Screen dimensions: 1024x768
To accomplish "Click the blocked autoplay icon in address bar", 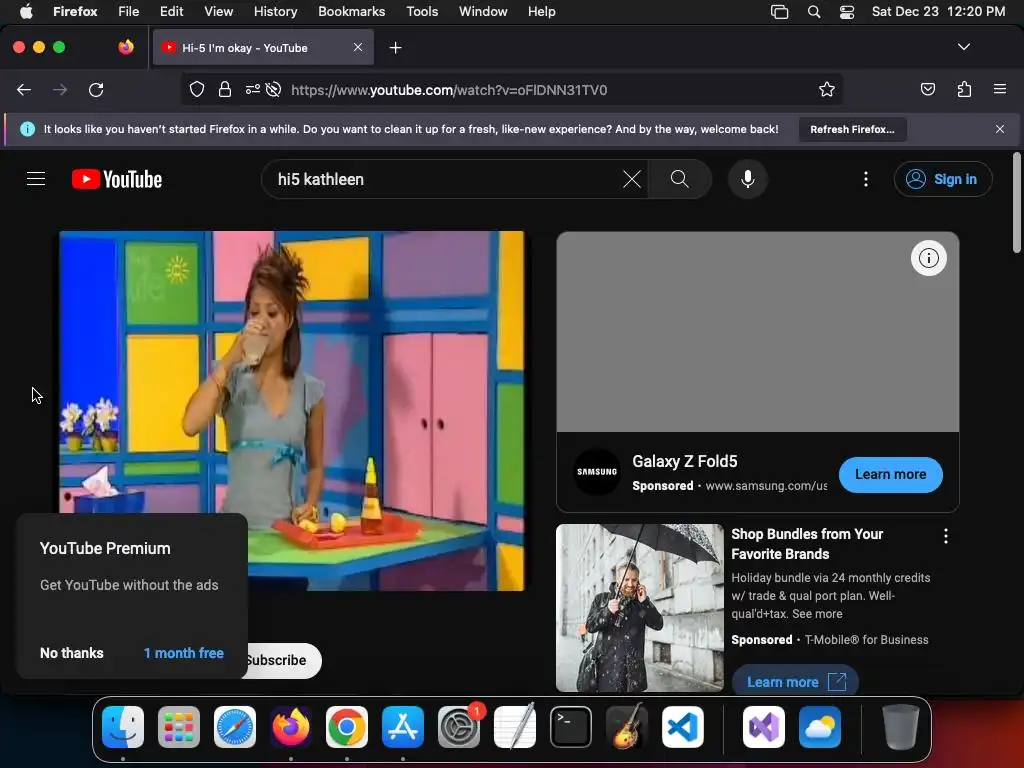I will click(x=274, y=89).
